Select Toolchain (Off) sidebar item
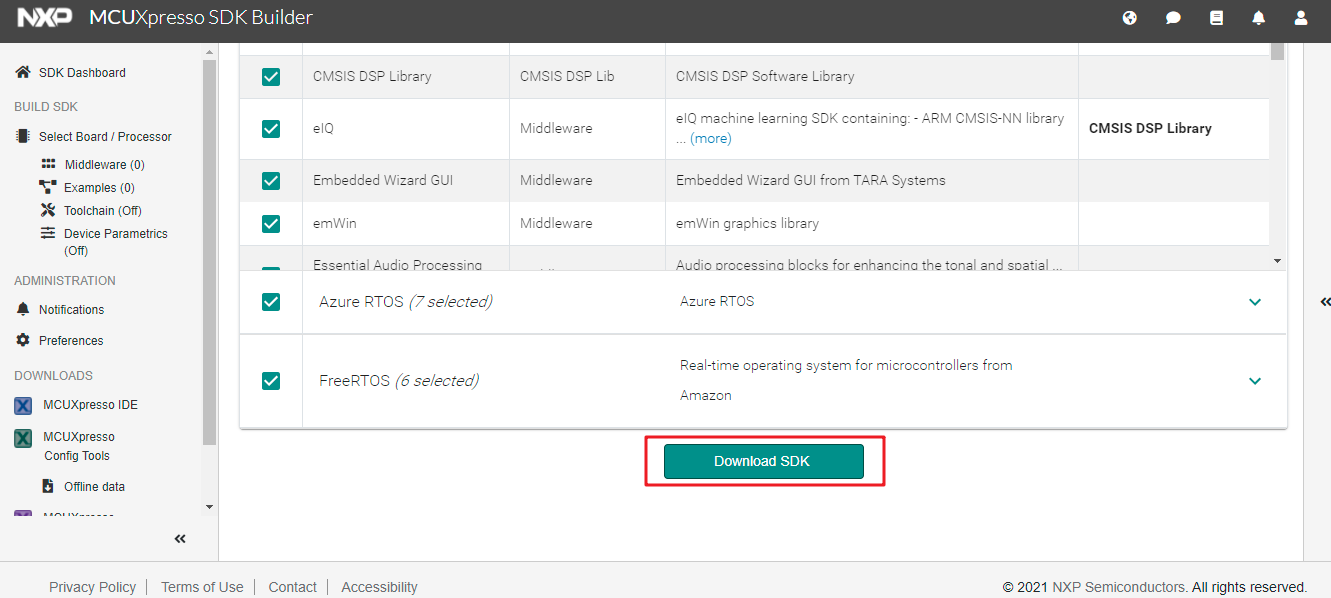1331x598 pixels. [102, 210]
